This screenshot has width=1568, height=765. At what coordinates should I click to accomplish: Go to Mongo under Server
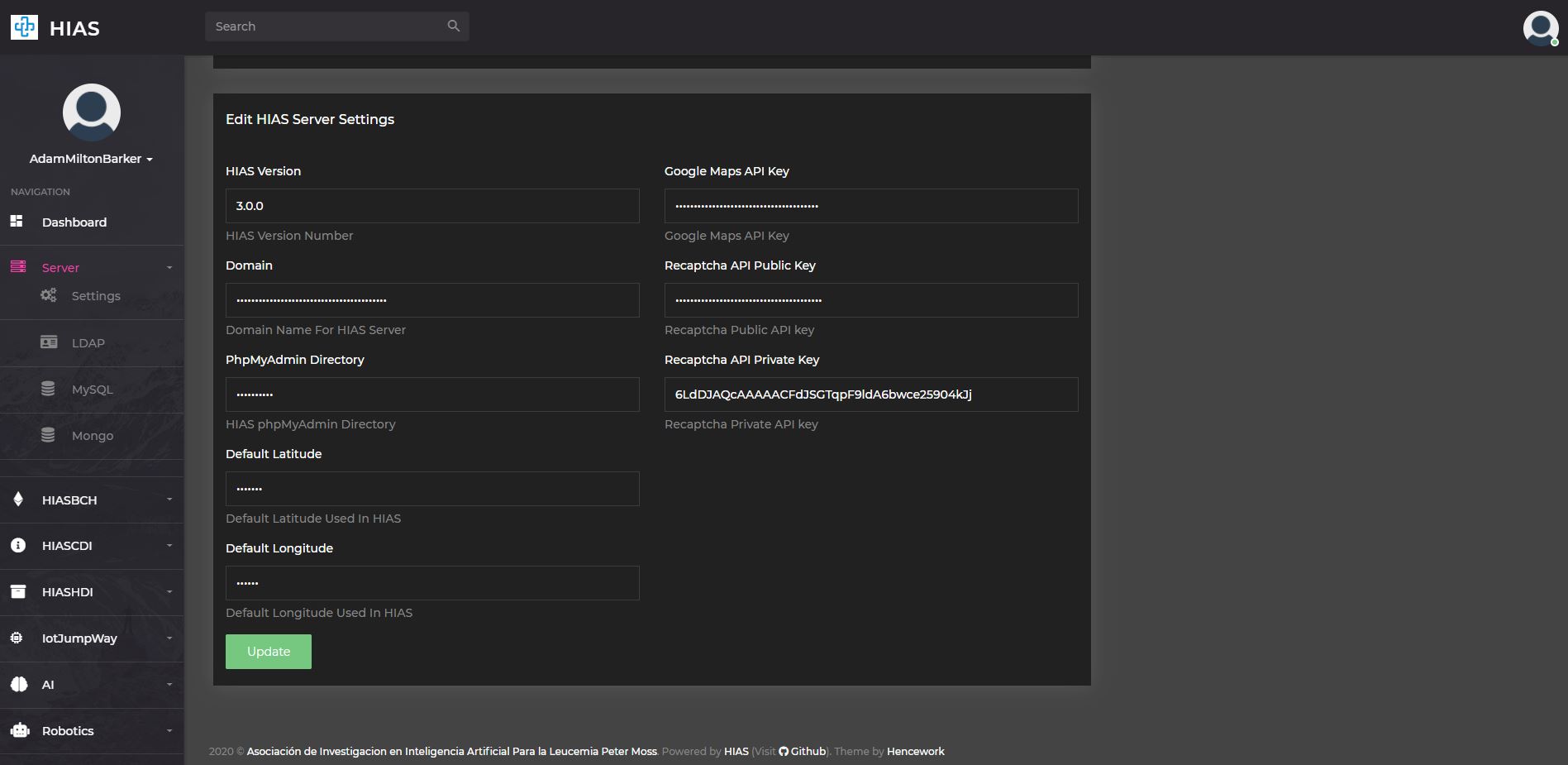point(93,435)
